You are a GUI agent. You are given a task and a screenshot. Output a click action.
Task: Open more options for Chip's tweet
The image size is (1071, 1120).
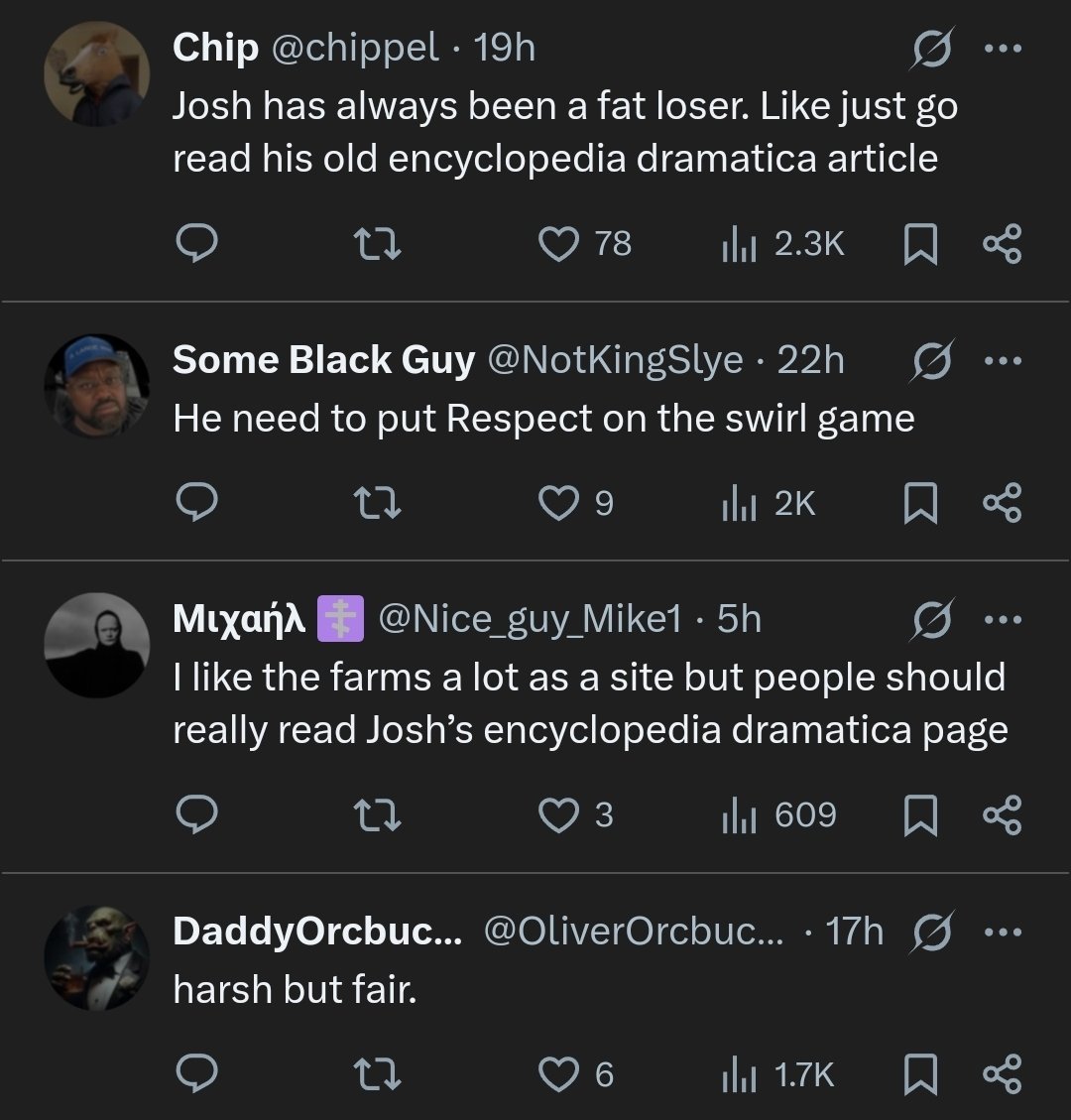1003,48
